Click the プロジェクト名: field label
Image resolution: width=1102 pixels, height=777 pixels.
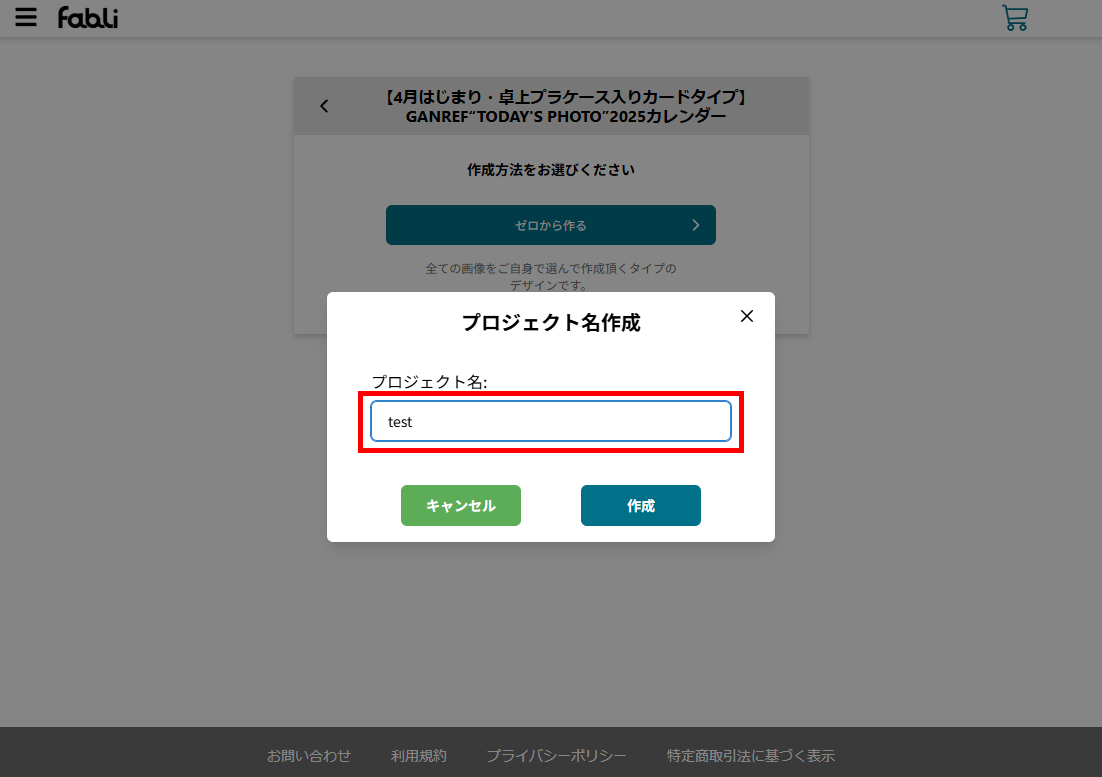429,382
